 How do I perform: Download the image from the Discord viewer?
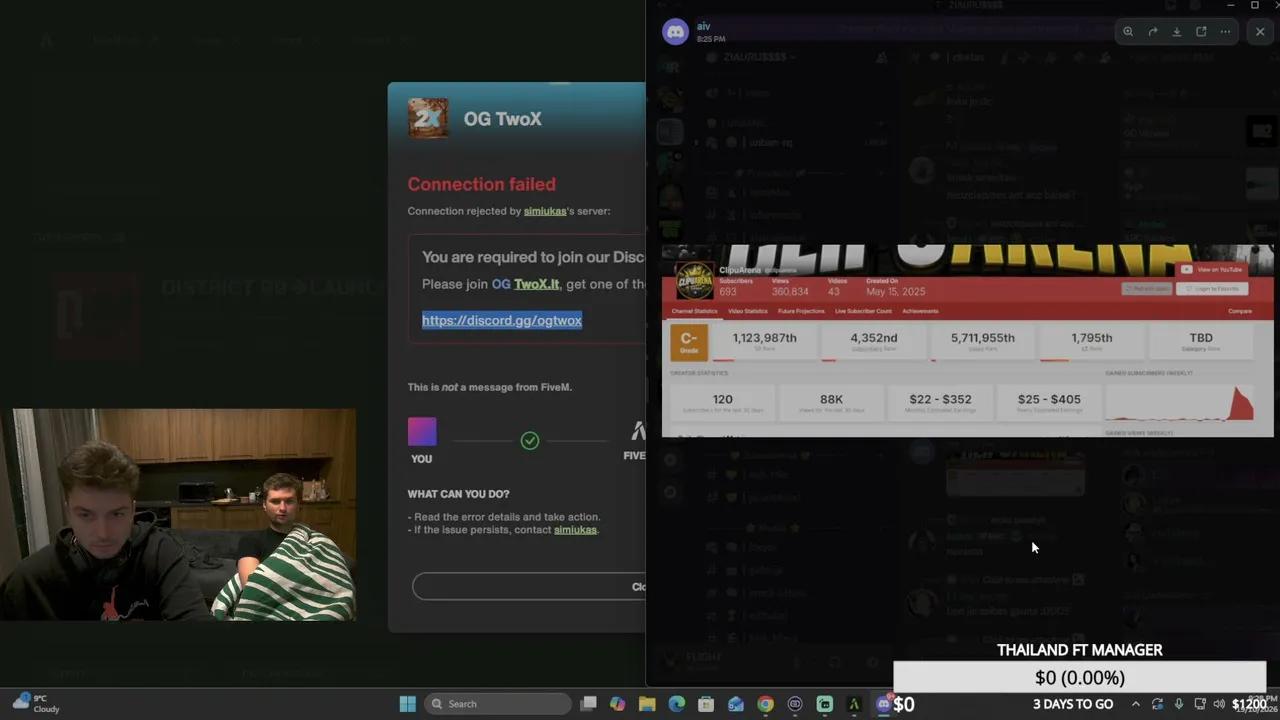1177,32
